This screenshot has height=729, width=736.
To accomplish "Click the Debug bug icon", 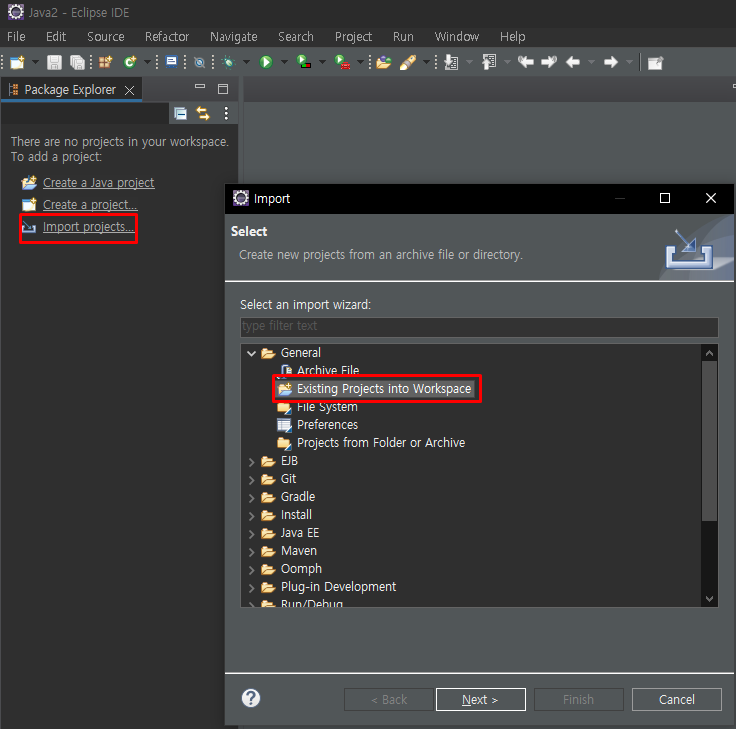I will pyautogui.click(x=229, y=62).
